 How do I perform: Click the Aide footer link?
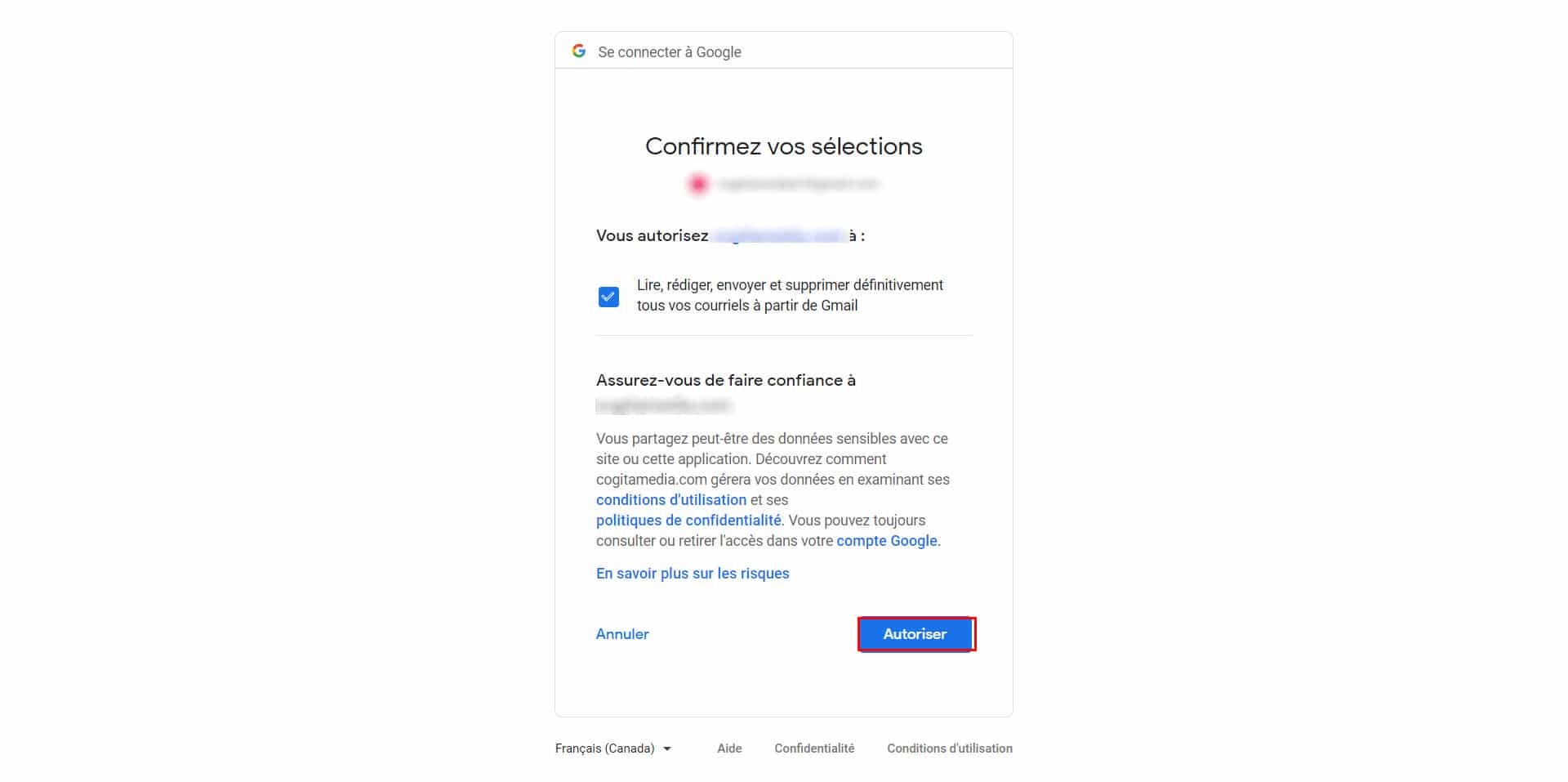pos(729,748)
